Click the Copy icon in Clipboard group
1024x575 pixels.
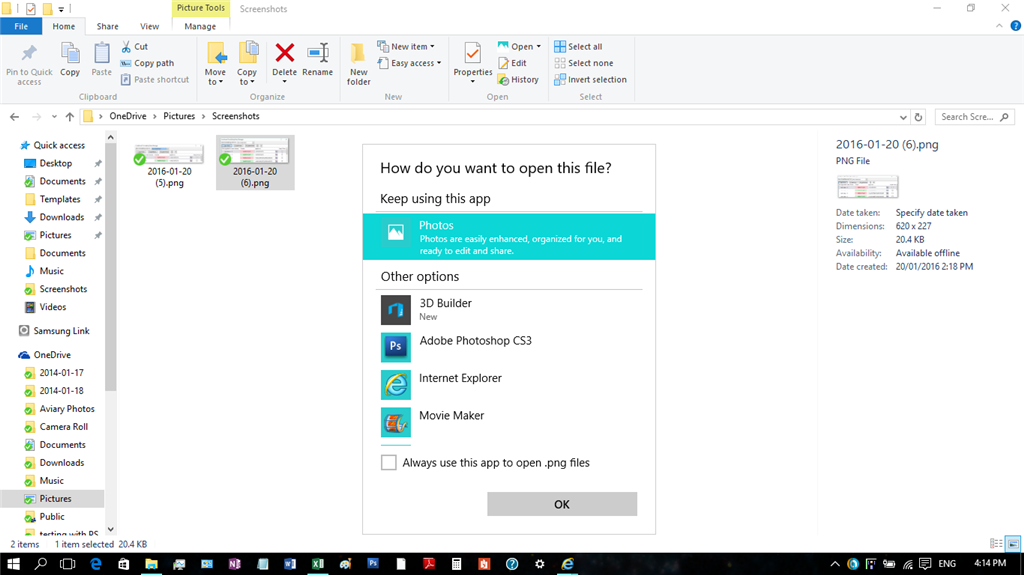click(x=70, y=54)
